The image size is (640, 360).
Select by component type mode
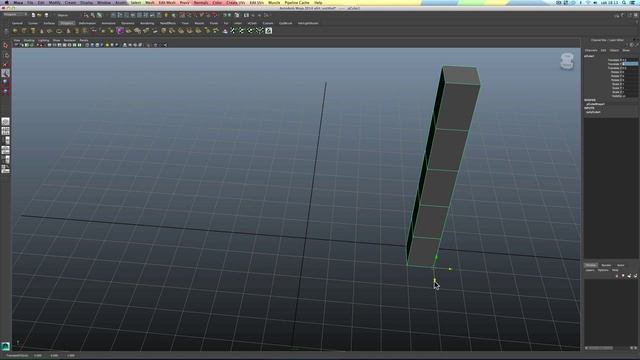pyautogui.click(x=99, y=15)
